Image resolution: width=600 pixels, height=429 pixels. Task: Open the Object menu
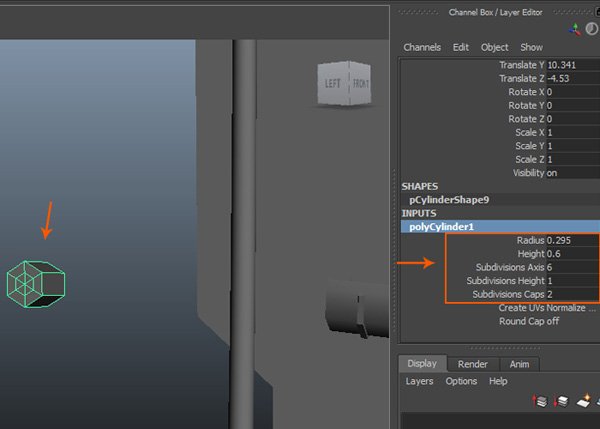point(494,47)
